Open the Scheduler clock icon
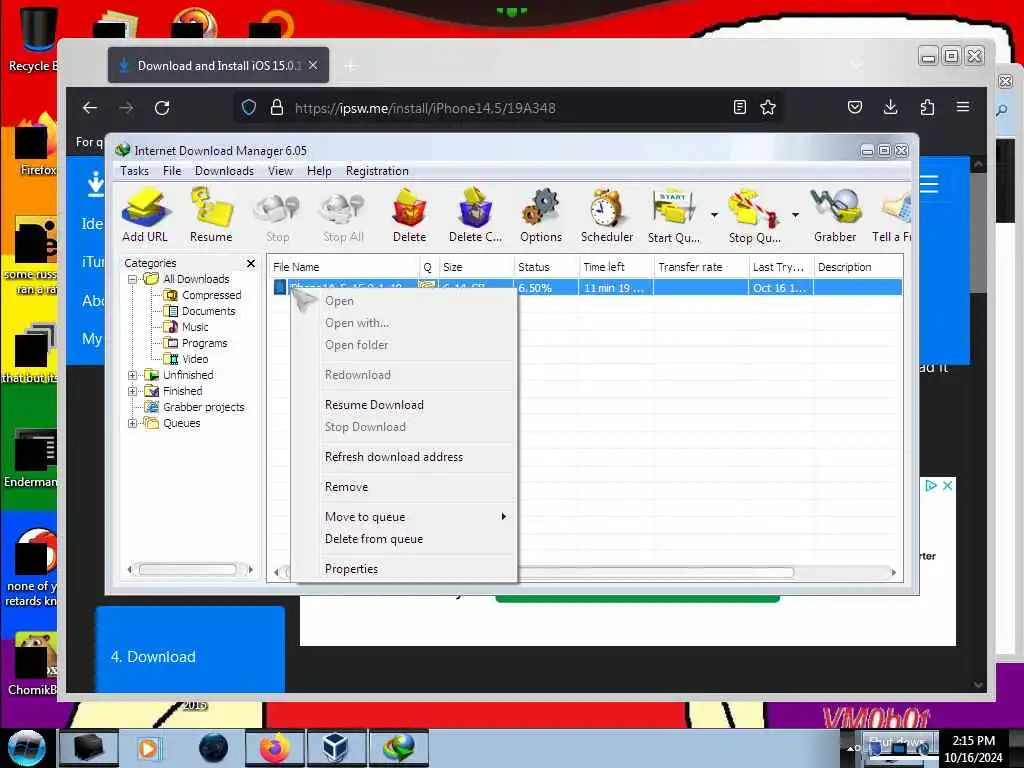 (607, 215)
